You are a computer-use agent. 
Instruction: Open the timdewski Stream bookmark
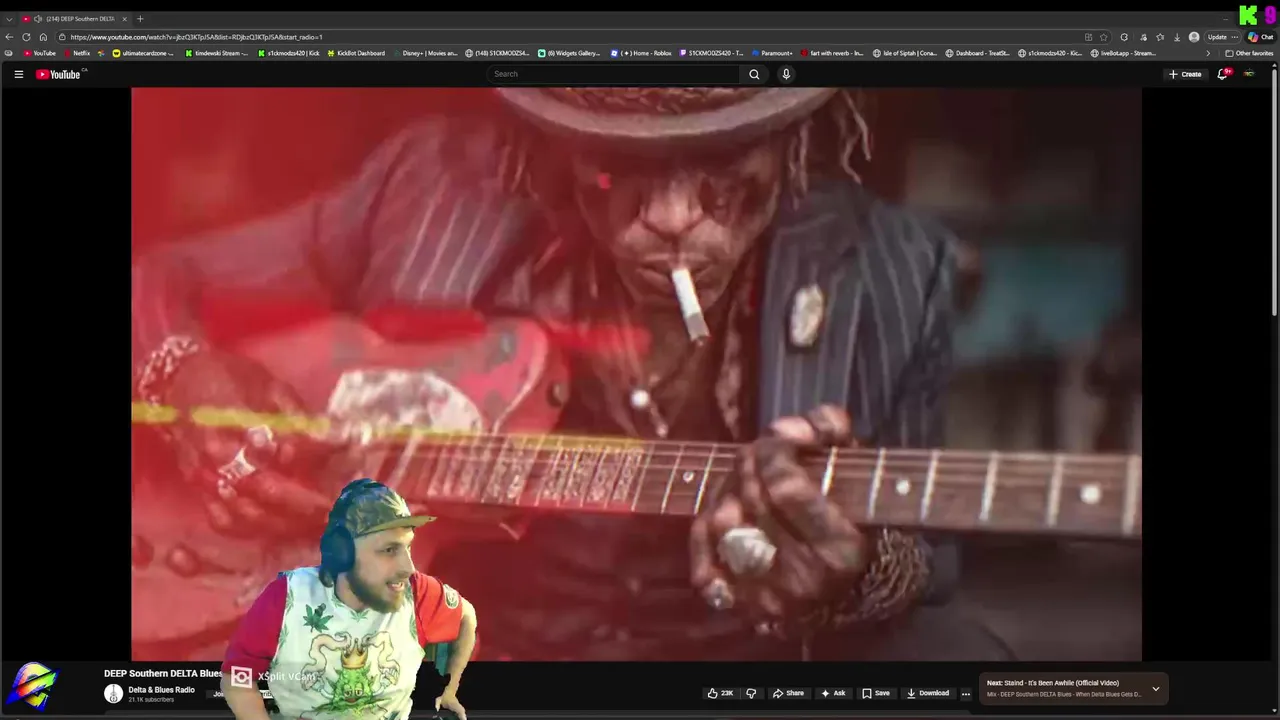point(216,53)
